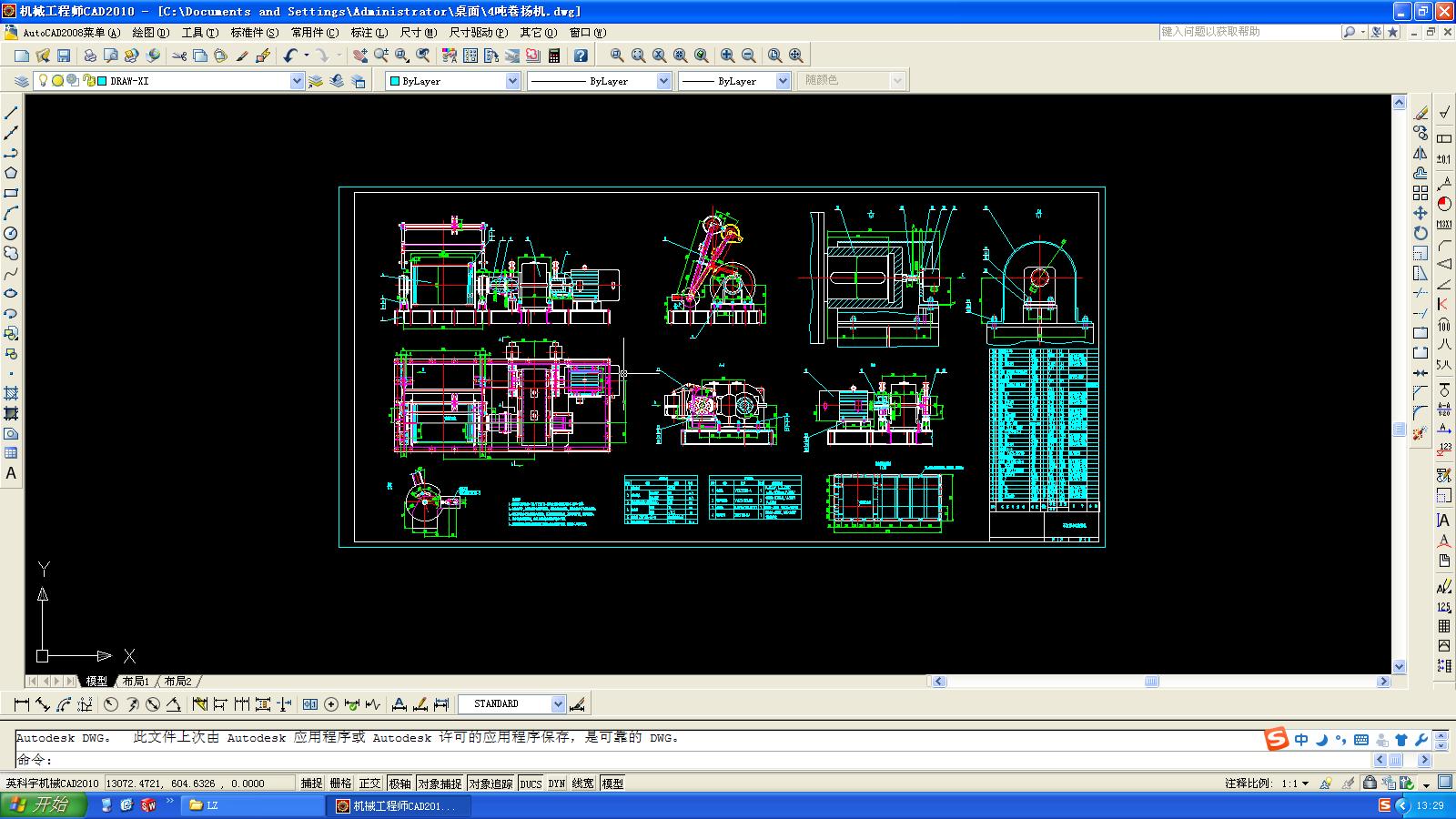Image resolution: width=1456 pixels, height=819 pixels.
Task: Select the Polygon drawing tool
Action: coord(11,173)
